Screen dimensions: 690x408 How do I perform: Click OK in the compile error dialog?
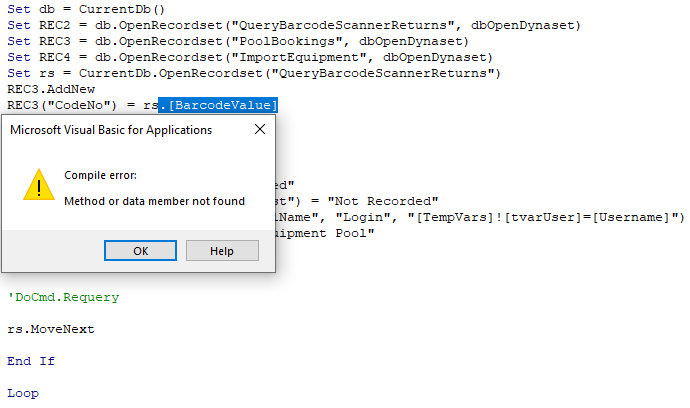pyautogui.click(x=140, y=251)
